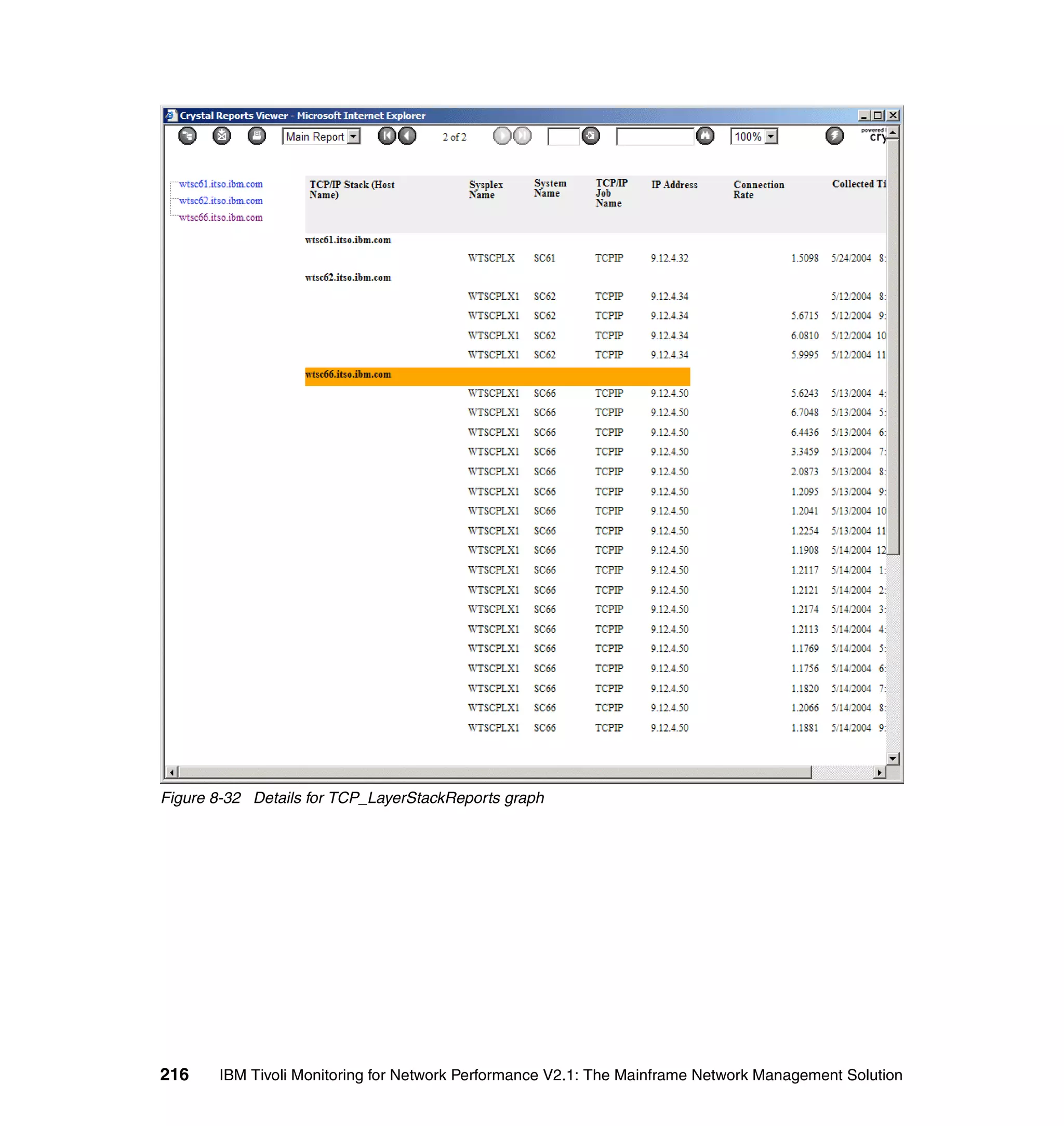Click the print report icon
1064x1126 pixels.
257,136
